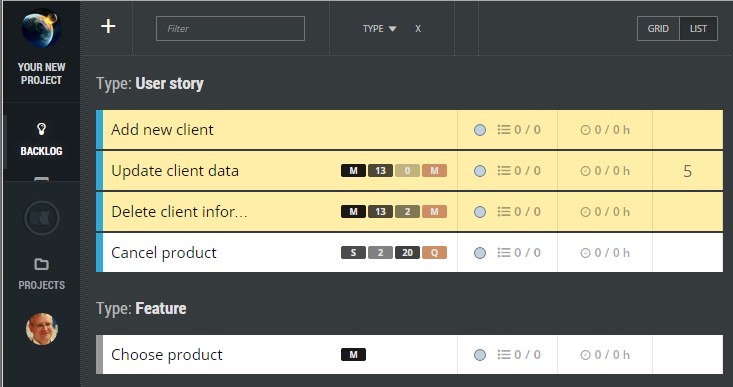733x387 pixels.
Task: Open the BACKLOG lightbulb section
Action: (41, 139)
